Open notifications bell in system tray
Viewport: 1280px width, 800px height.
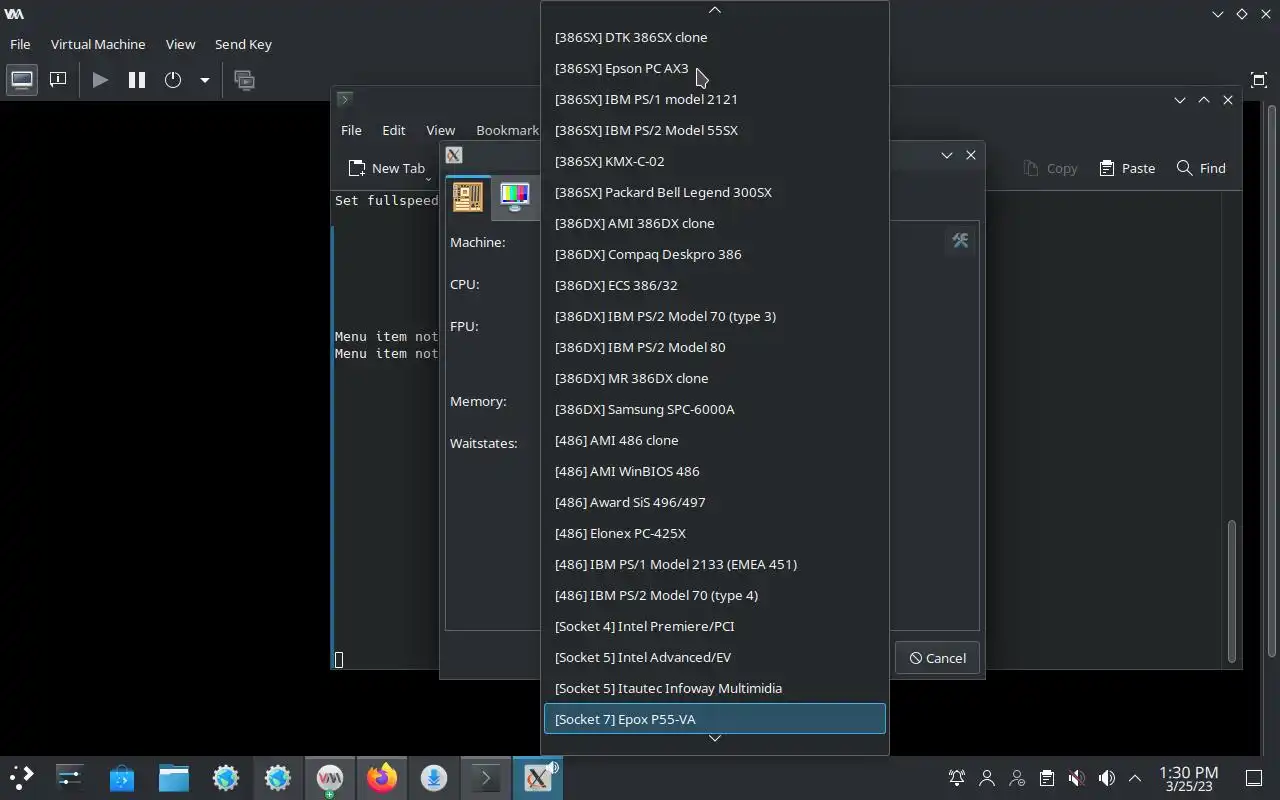(x=957, y=778)
